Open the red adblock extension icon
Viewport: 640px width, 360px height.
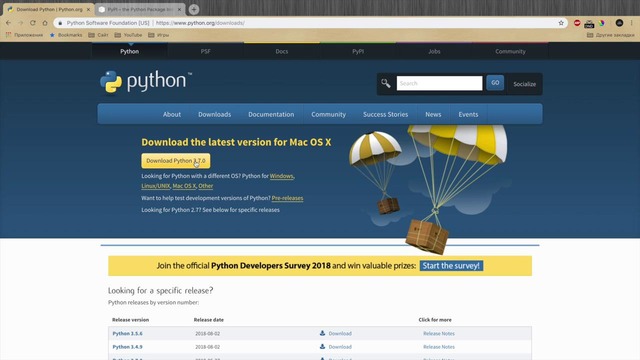[577, 23]
